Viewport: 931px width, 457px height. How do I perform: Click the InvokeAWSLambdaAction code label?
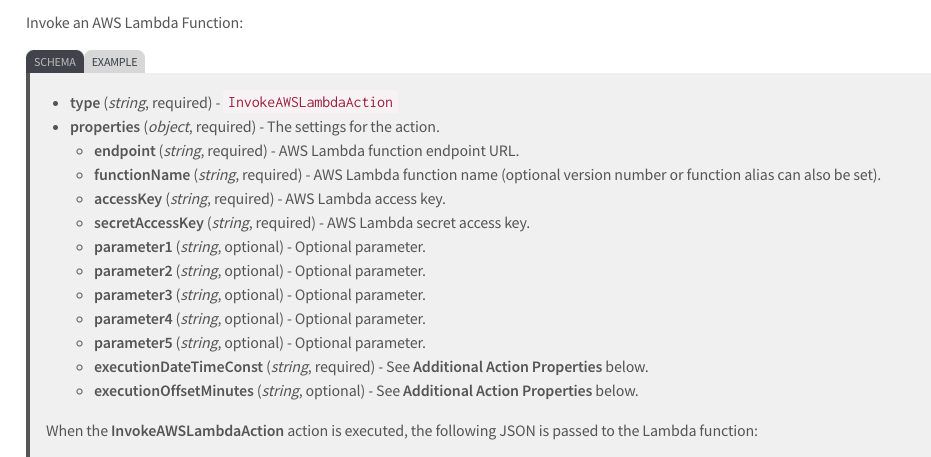point(311,102)
